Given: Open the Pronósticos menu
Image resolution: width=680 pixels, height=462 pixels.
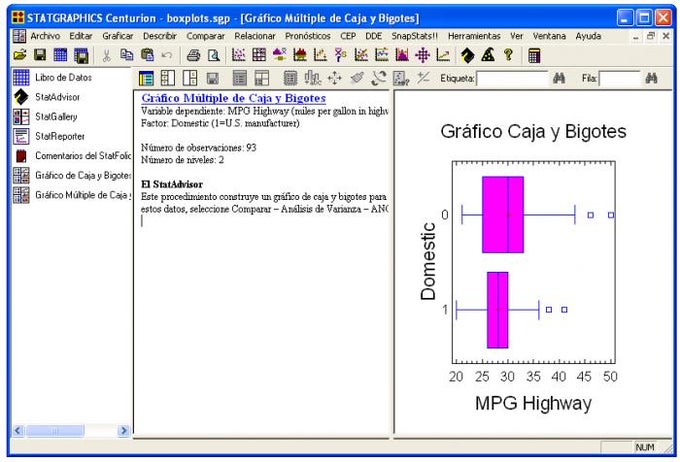Looking at the screenshot, I should [308, 36].
